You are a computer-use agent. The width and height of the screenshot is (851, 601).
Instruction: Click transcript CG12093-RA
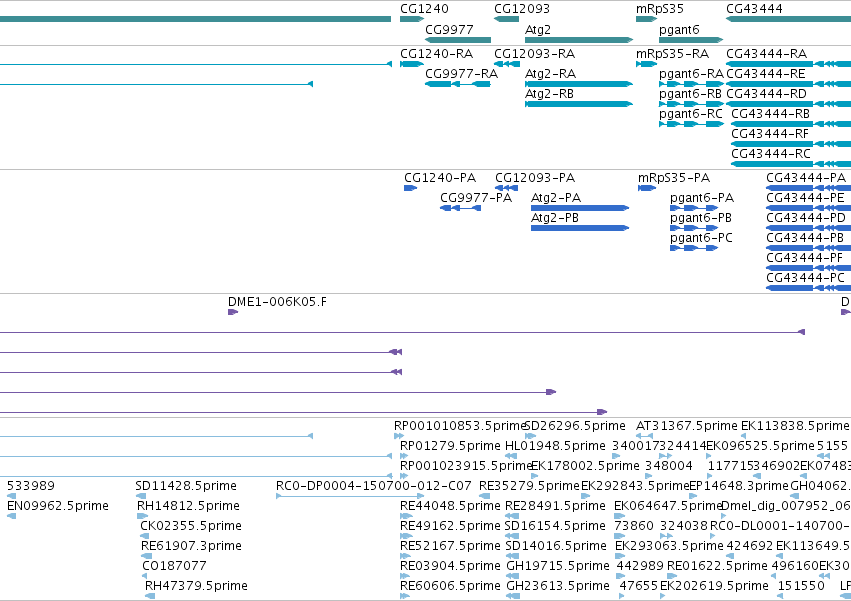click(506, 64)
